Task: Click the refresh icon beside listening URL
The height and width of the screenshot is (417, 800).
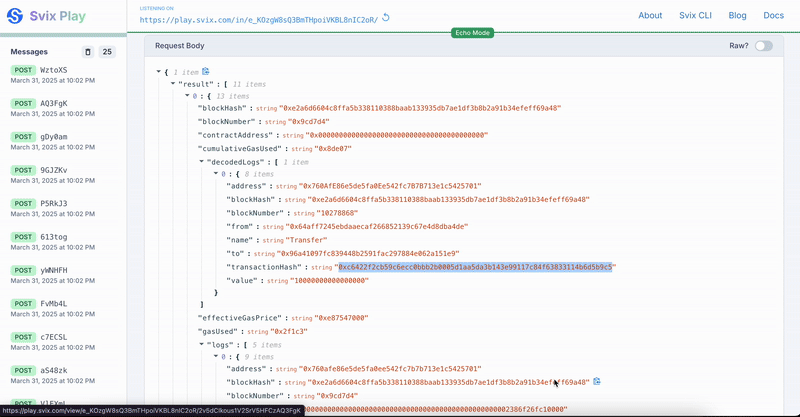Action: coord(386,18)
